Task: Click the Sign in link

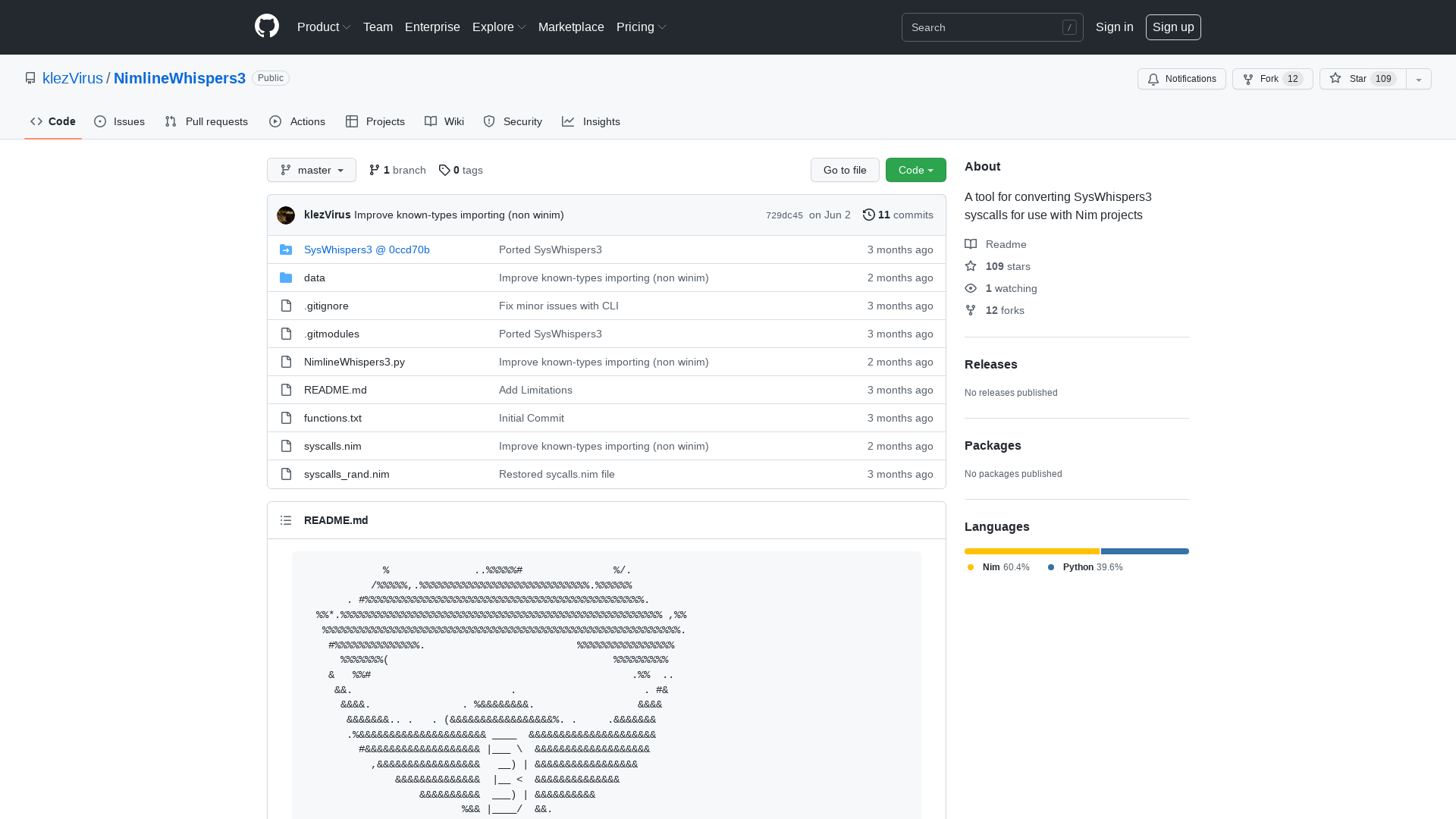Action: pos(1115,27)
